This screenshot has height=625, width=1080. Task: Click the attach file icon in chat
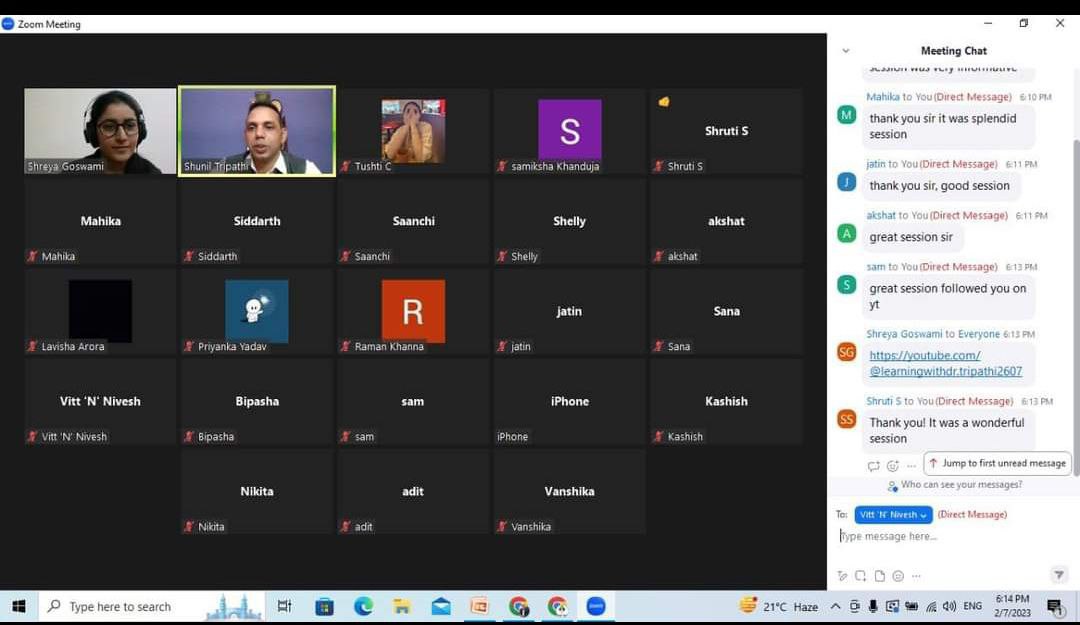point(879,576)
